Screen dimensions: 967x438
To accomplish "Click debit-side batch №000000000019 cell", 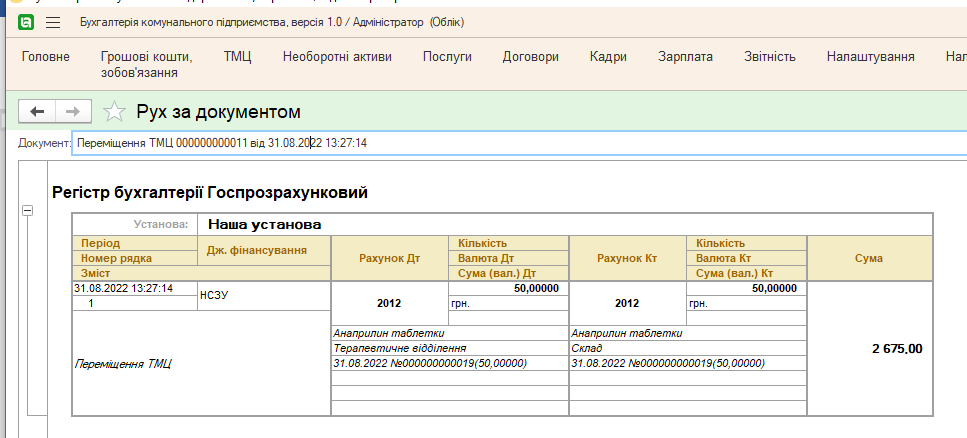I will 450,363.
